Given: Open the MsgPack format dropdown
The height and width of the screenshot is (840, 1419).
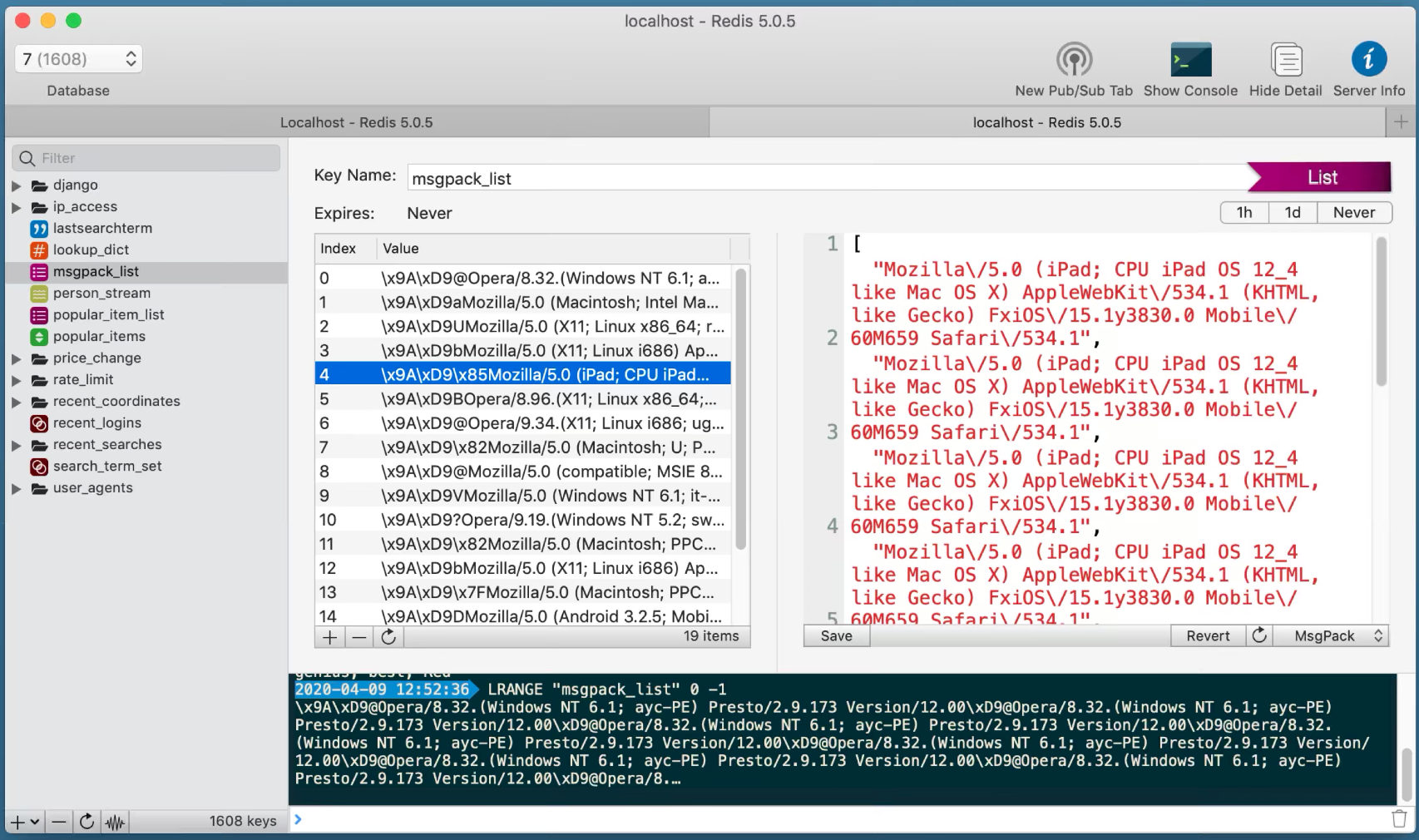Looking at the screenshot, I should tap(1331, 635).
